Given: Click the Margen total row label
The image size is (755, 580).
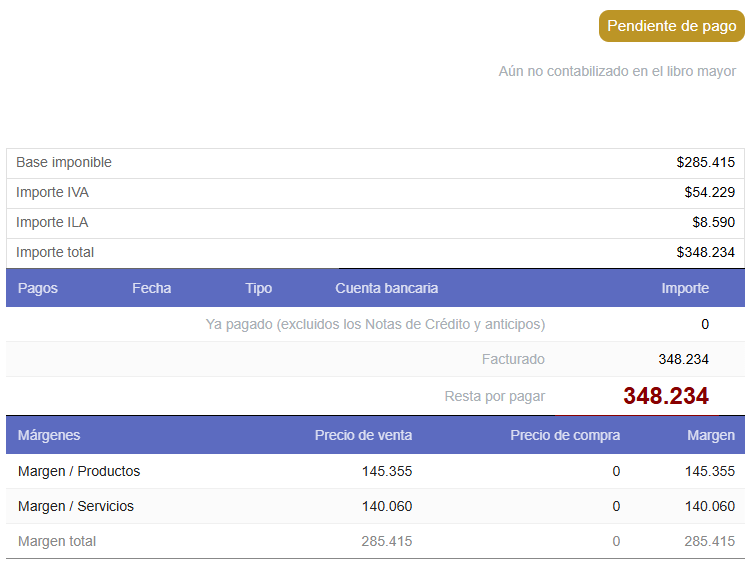Looking at the screenshot, I should coord(57,541).
